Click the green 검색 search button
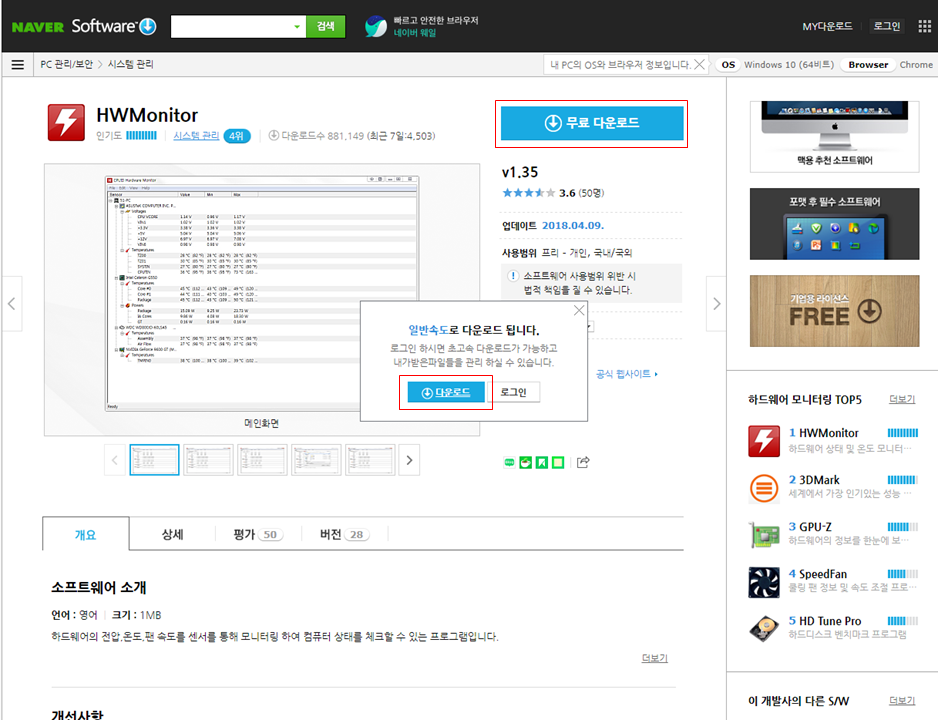938x720 pixels. pyautogui.click(x=325, y=26)
